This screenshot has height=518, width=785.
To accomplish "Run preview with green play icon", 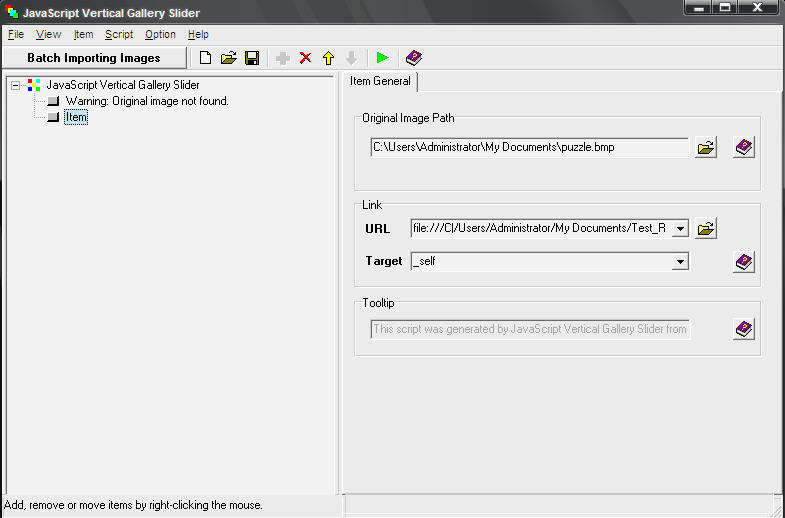I will (382, 58).
